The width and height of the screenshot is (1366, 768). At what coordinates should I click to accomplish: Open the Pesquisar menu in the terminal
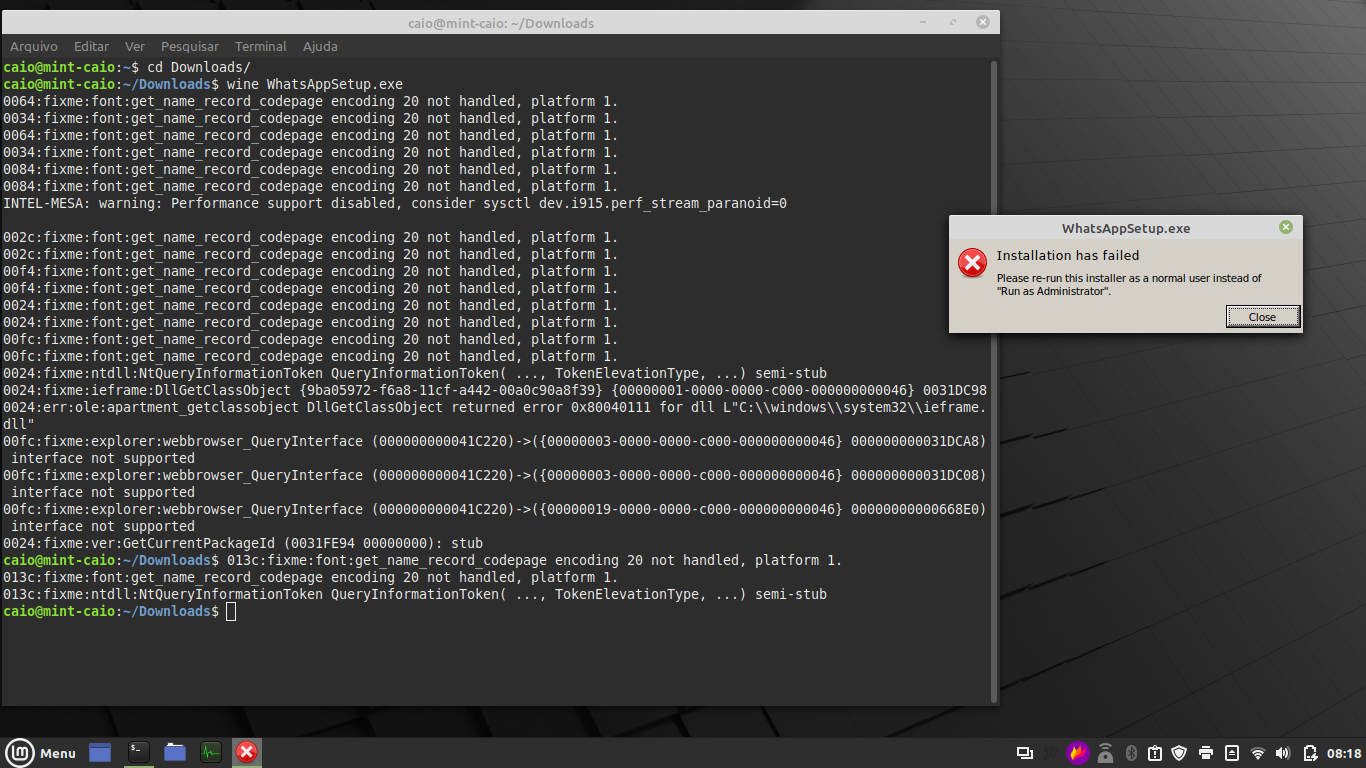tap(190, 46)
